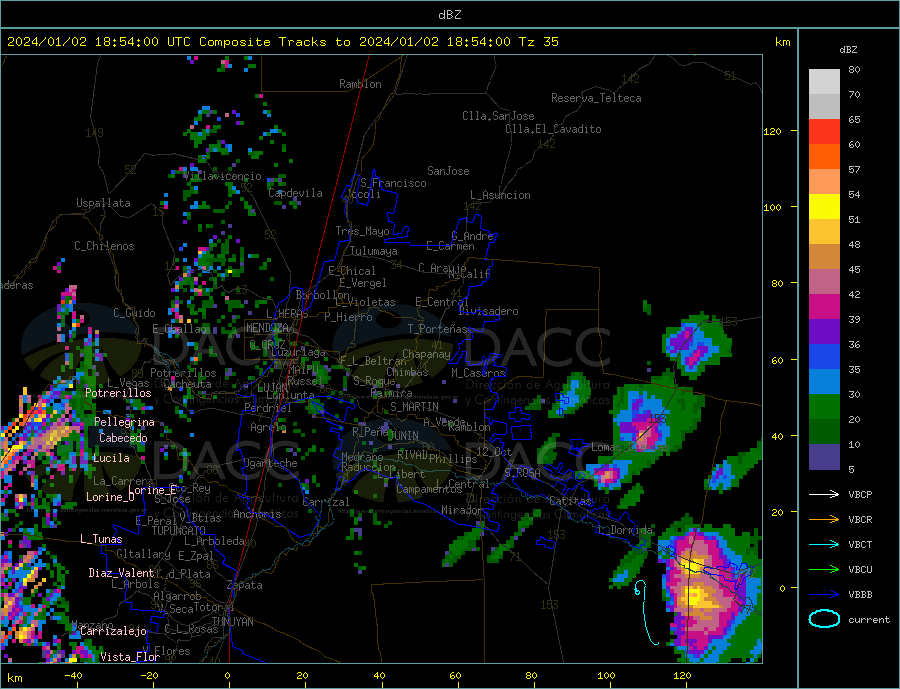Click the blue VBBB arrow in legend
Screen dimensions: 900x689
(x=824, y=594)
